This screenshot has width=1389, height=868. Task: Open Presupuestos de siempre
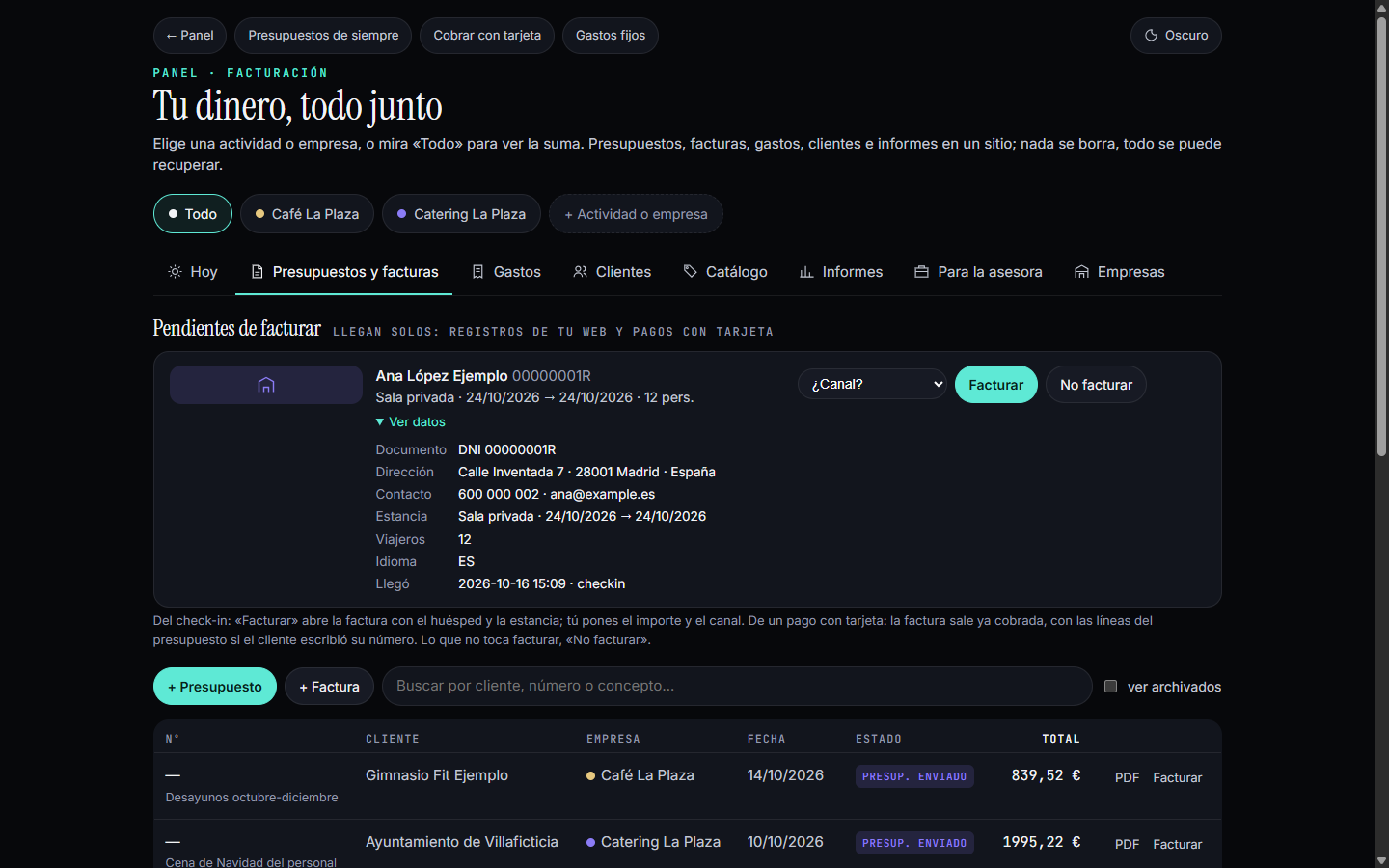[x=323, y=36]
